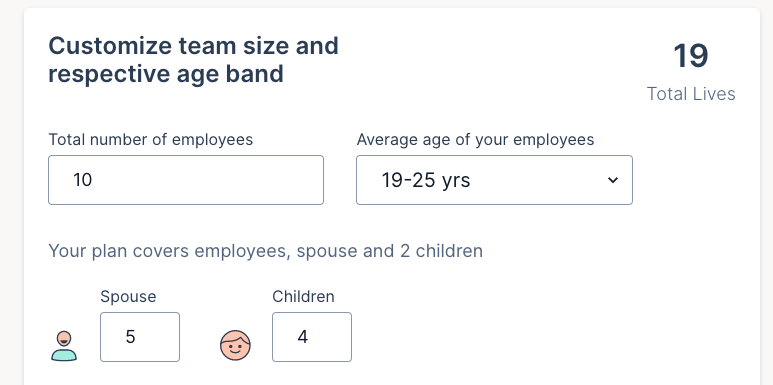The width and height of the screenshot is (773, 385).
Task: Click the value 10 in employees field
Action: coord(82,180)
